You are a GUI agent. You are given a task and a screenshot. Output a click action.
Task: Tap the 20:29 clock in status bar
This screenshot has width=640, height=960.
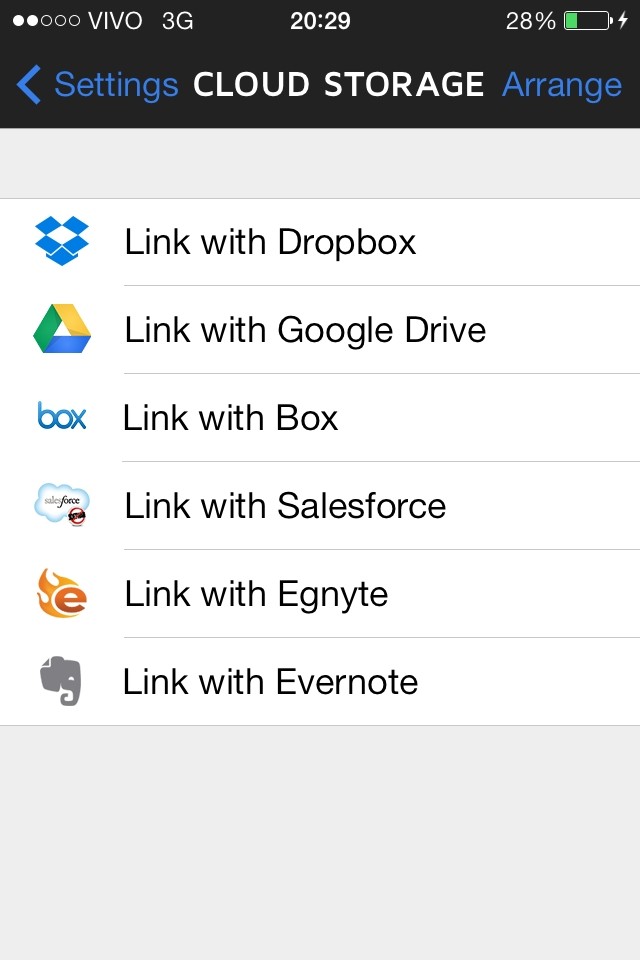click(320, 21)
